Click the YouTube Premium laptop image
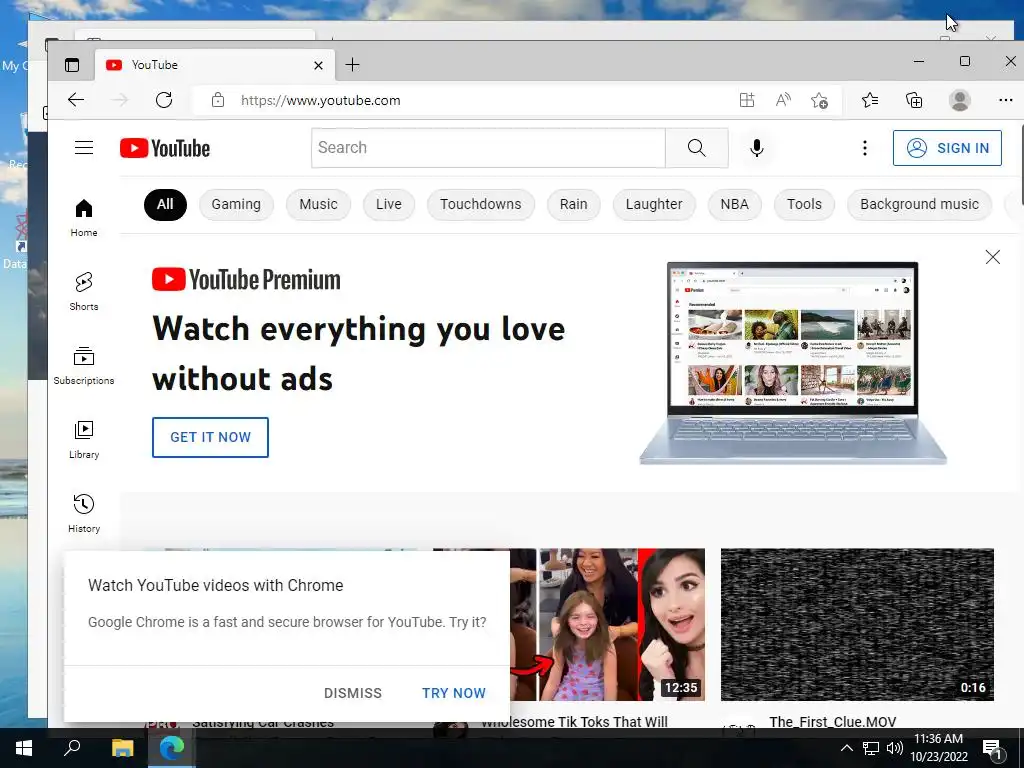Viewport: 1024px width, 768px height. click(793, 363)
